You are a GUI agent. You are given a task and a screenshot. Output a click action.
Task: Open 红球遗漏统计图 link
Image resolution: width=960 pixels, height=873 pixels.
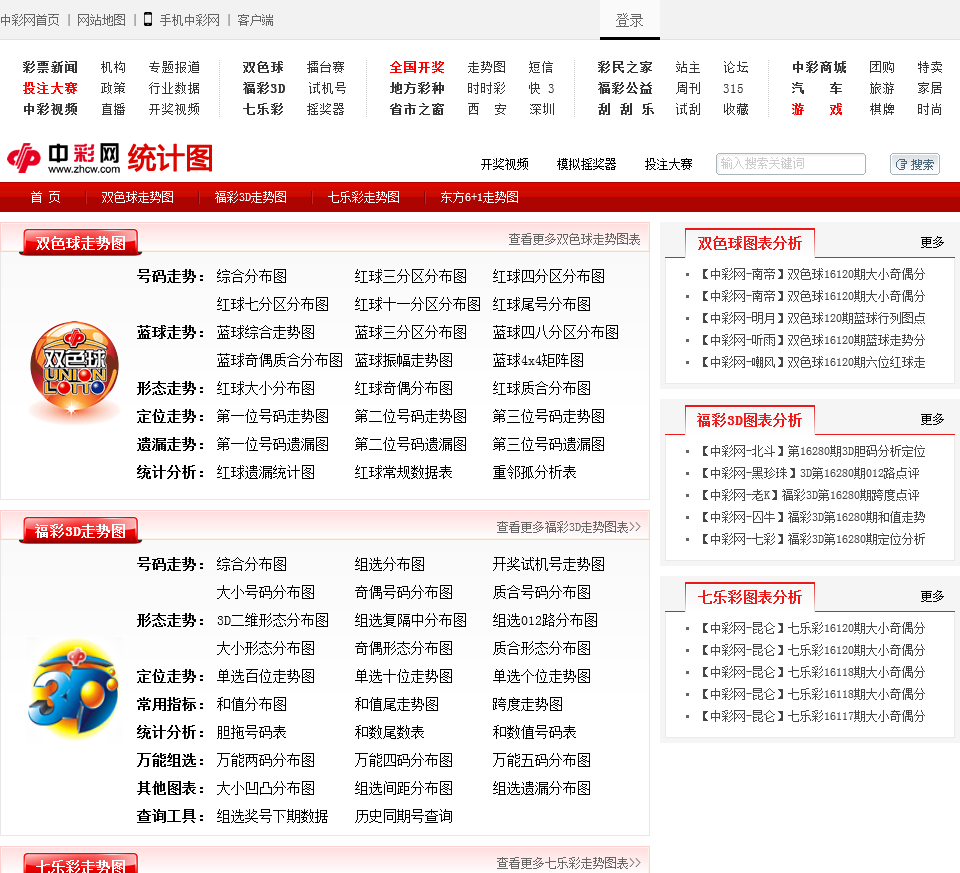(x=265, y=473)
